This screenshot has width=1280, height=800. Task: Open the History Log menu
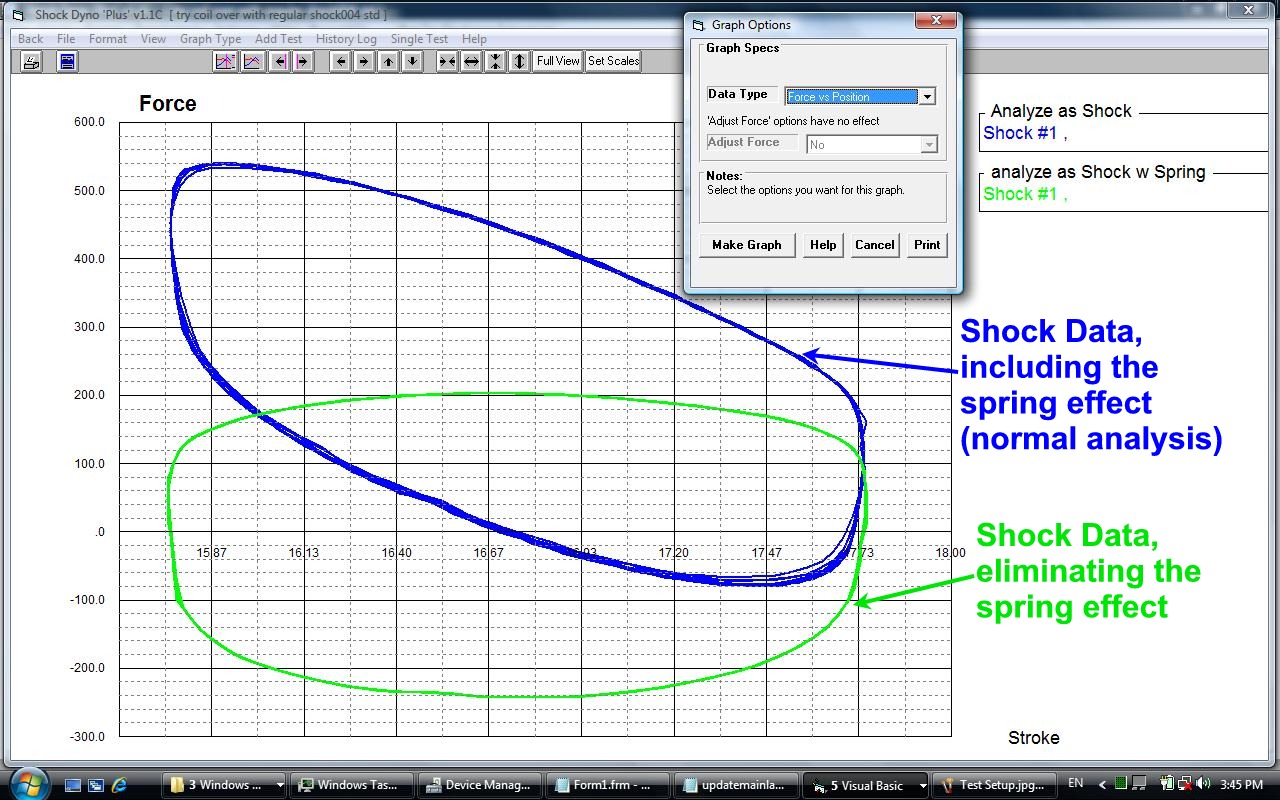coord(346,39)
